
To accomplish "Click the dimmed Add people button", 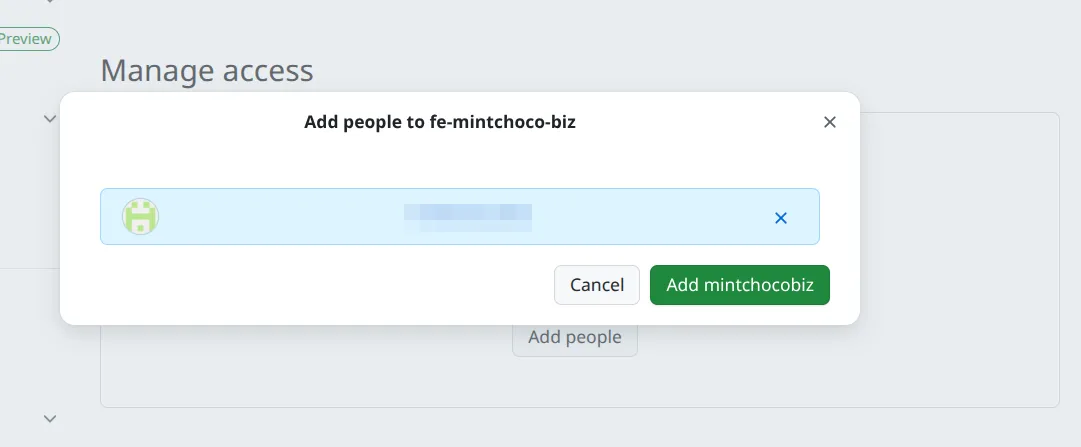I will pyautogui.click(x=574, y=337).
